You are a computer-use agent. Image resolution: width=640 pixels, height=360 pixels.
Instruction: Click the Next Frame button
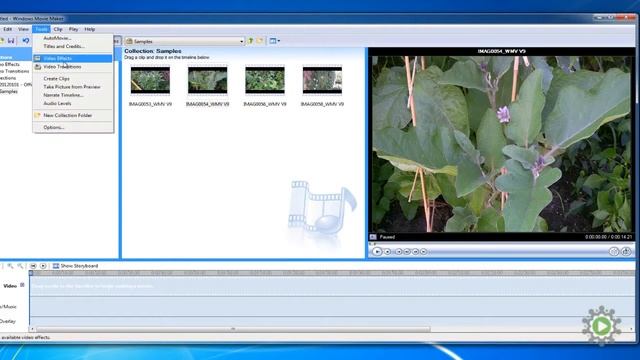point(416,252)
